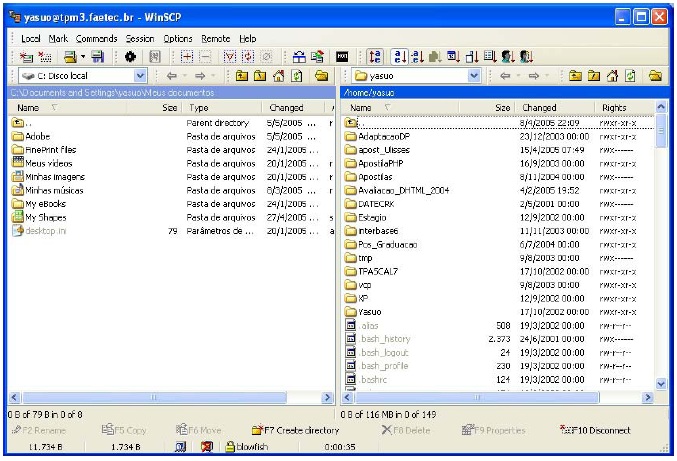
Task: Toggle sort by group icon
Action: (x=526, y=57)
